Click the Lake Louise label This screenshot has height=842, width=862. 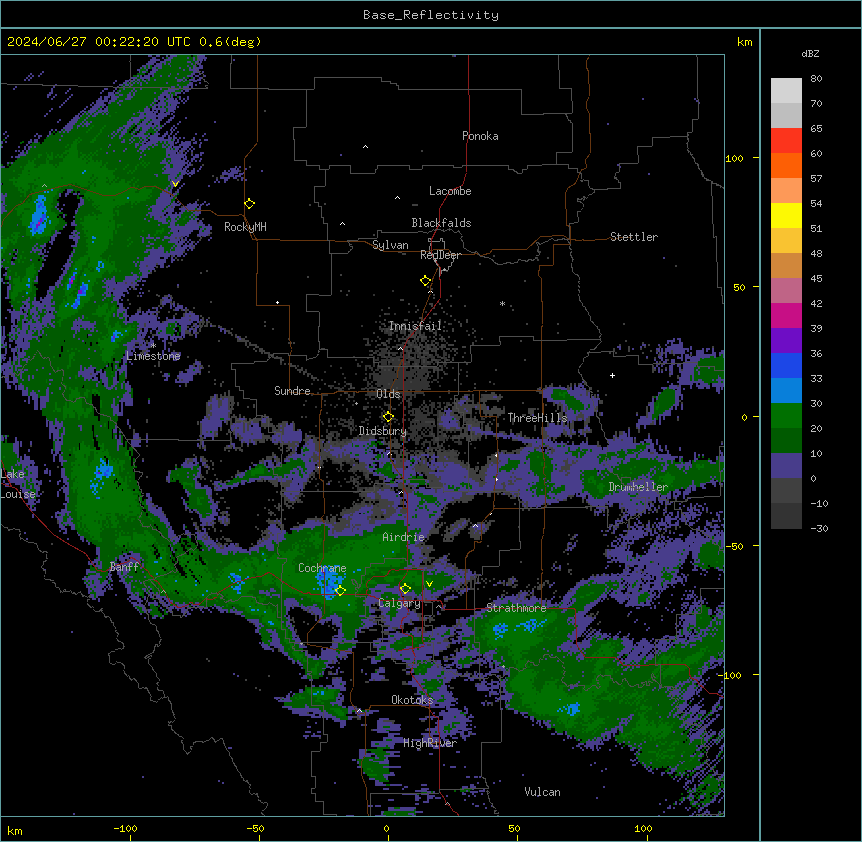coord(16,484)
